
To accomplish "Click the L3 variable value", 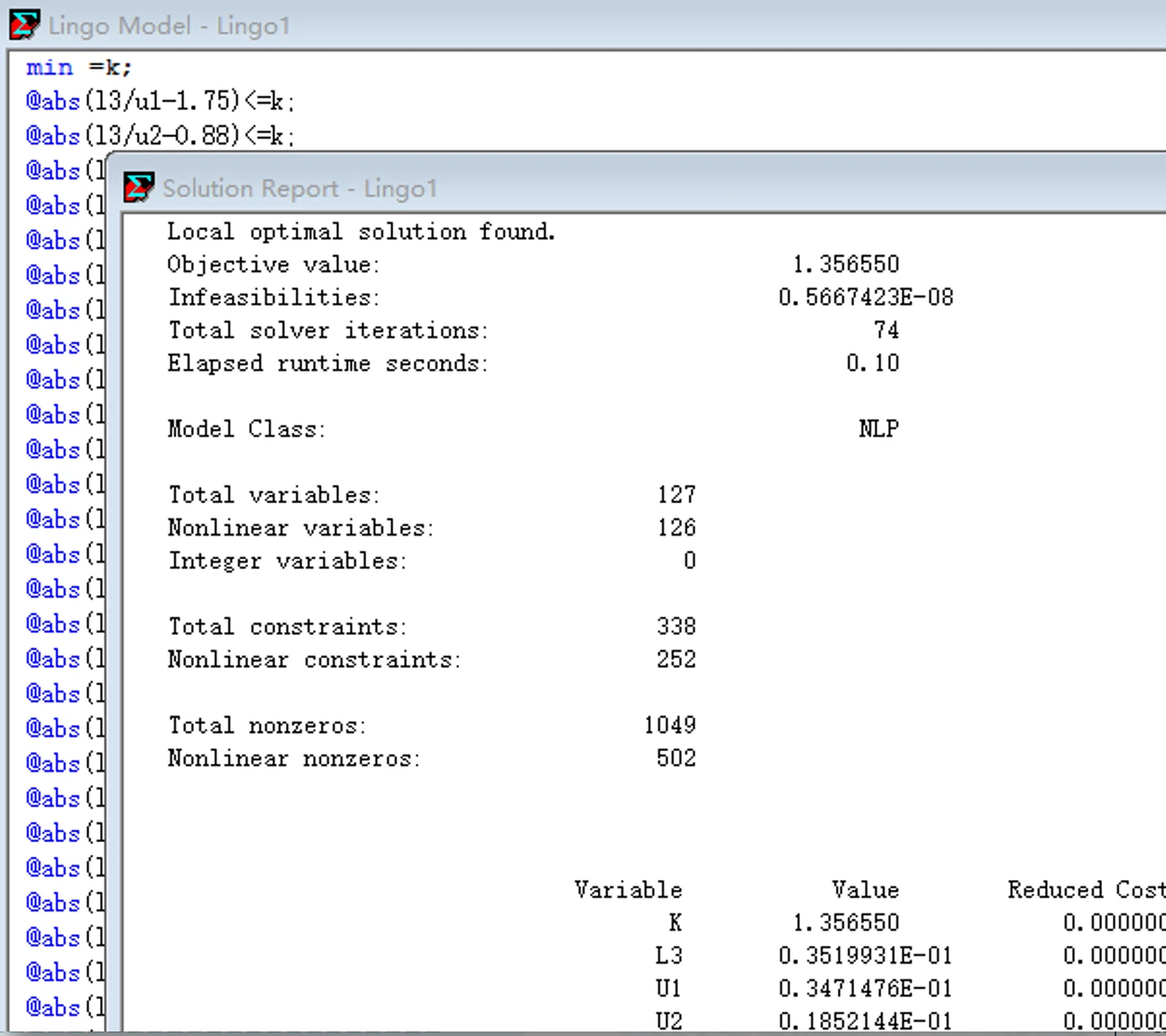I will click(866, 956).
